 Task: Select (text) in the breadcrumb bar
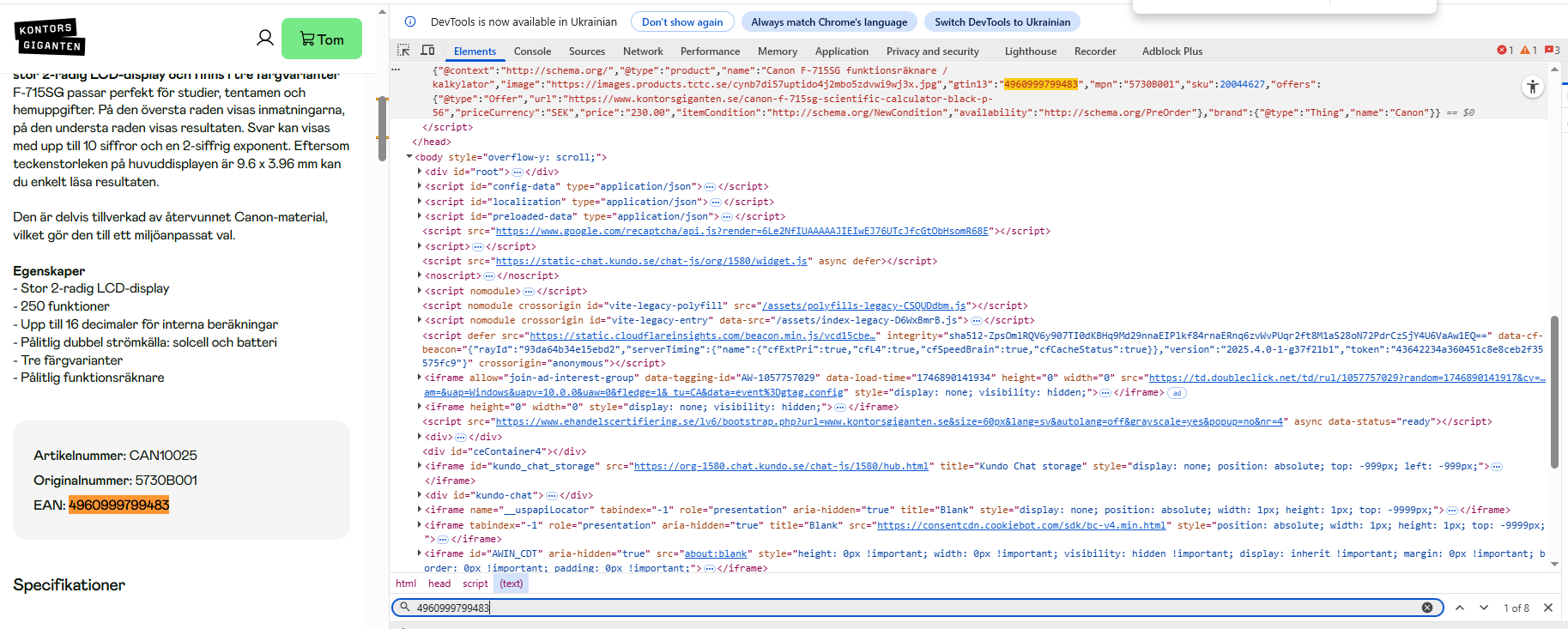512,584
